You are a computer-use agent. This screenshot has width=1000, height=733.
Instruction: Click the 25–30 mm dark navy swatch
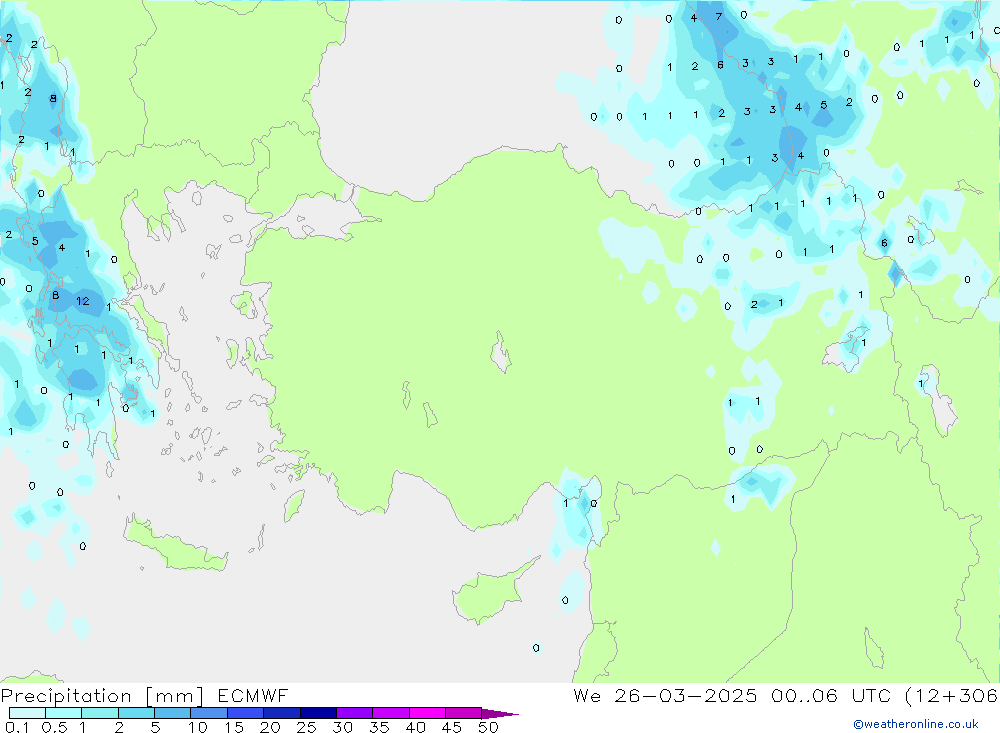click(318, 713)
